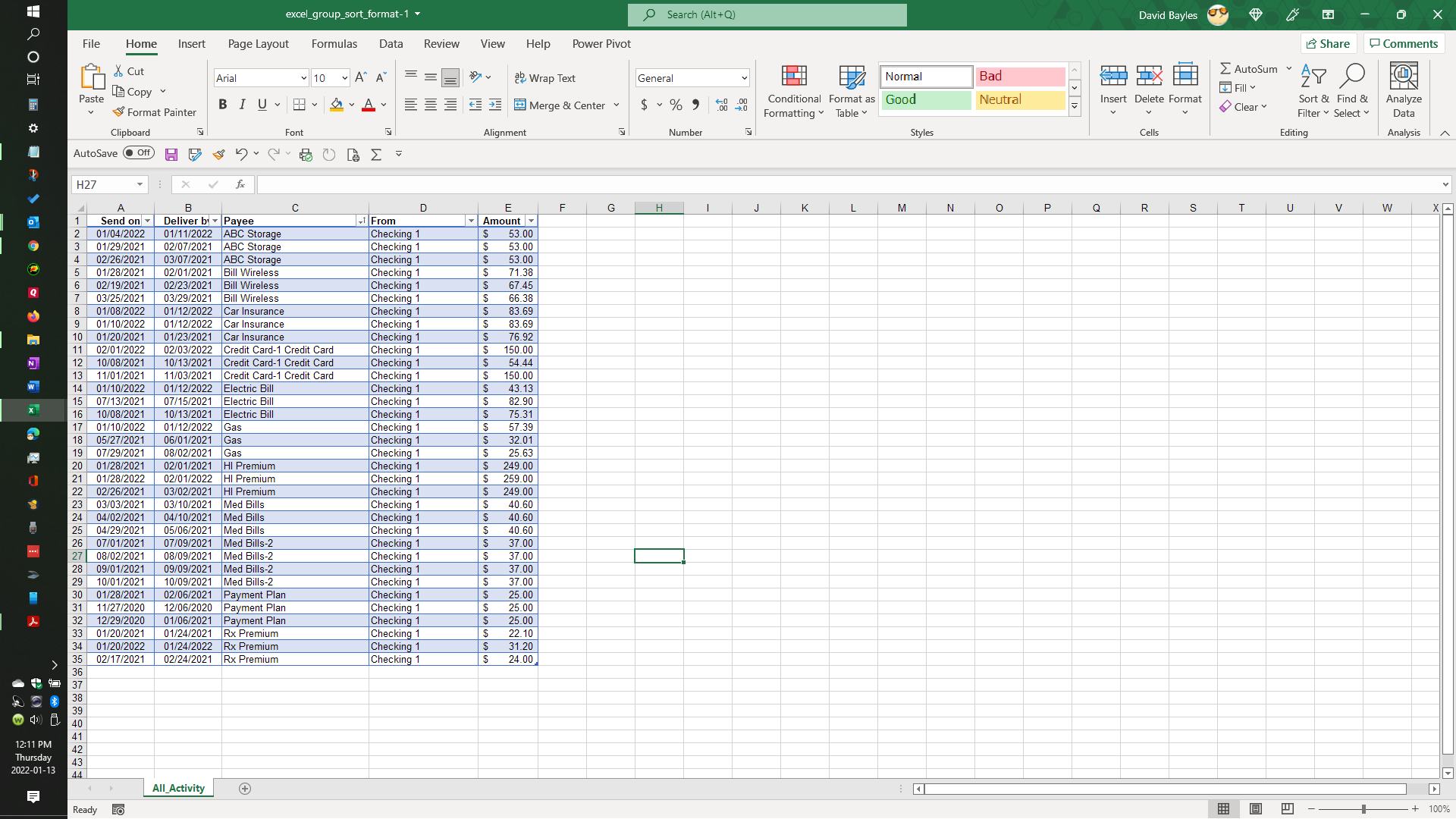This screenshot has height=819, width=1456.
Task: Open Conditional Formatting
Action: 793,91
